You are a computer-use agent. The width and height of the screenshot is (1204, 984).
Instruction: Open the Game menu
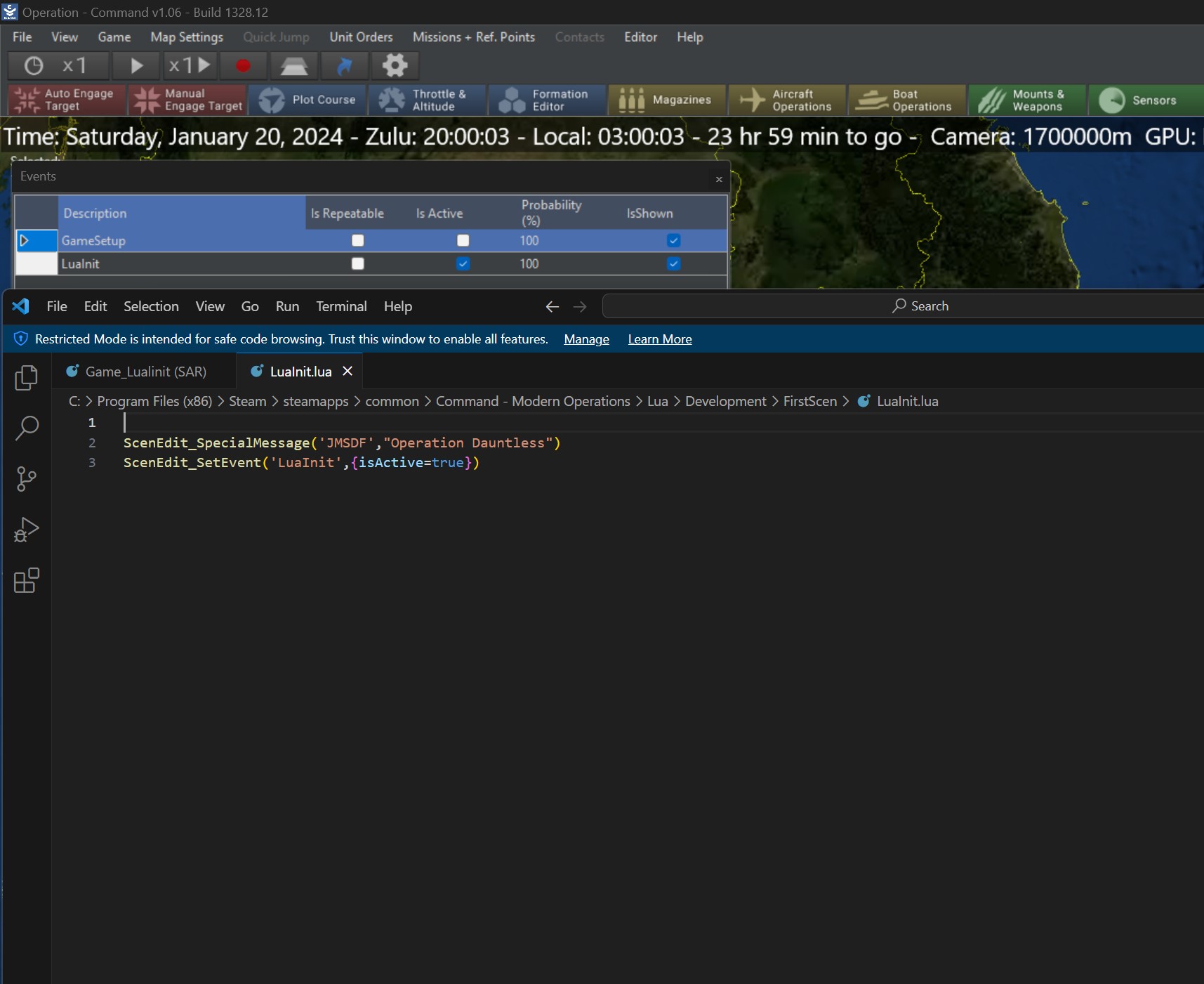(x=114, y=37)
